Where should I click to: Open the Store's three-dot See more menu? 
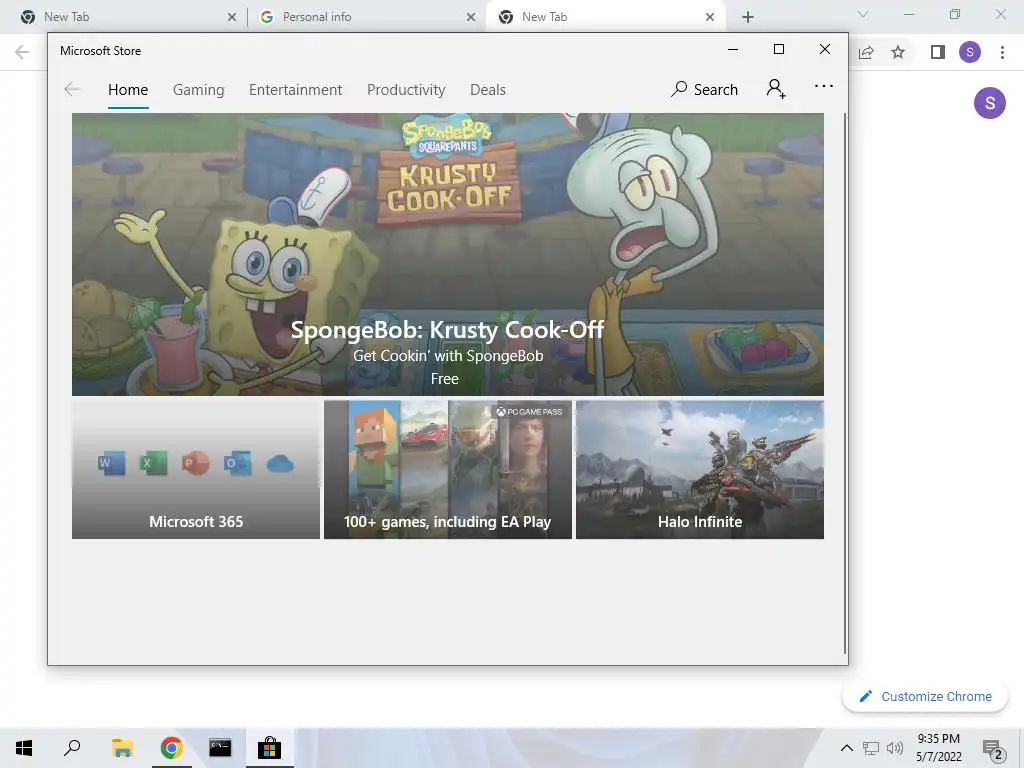pyautogui.click(x=824, y=86)
